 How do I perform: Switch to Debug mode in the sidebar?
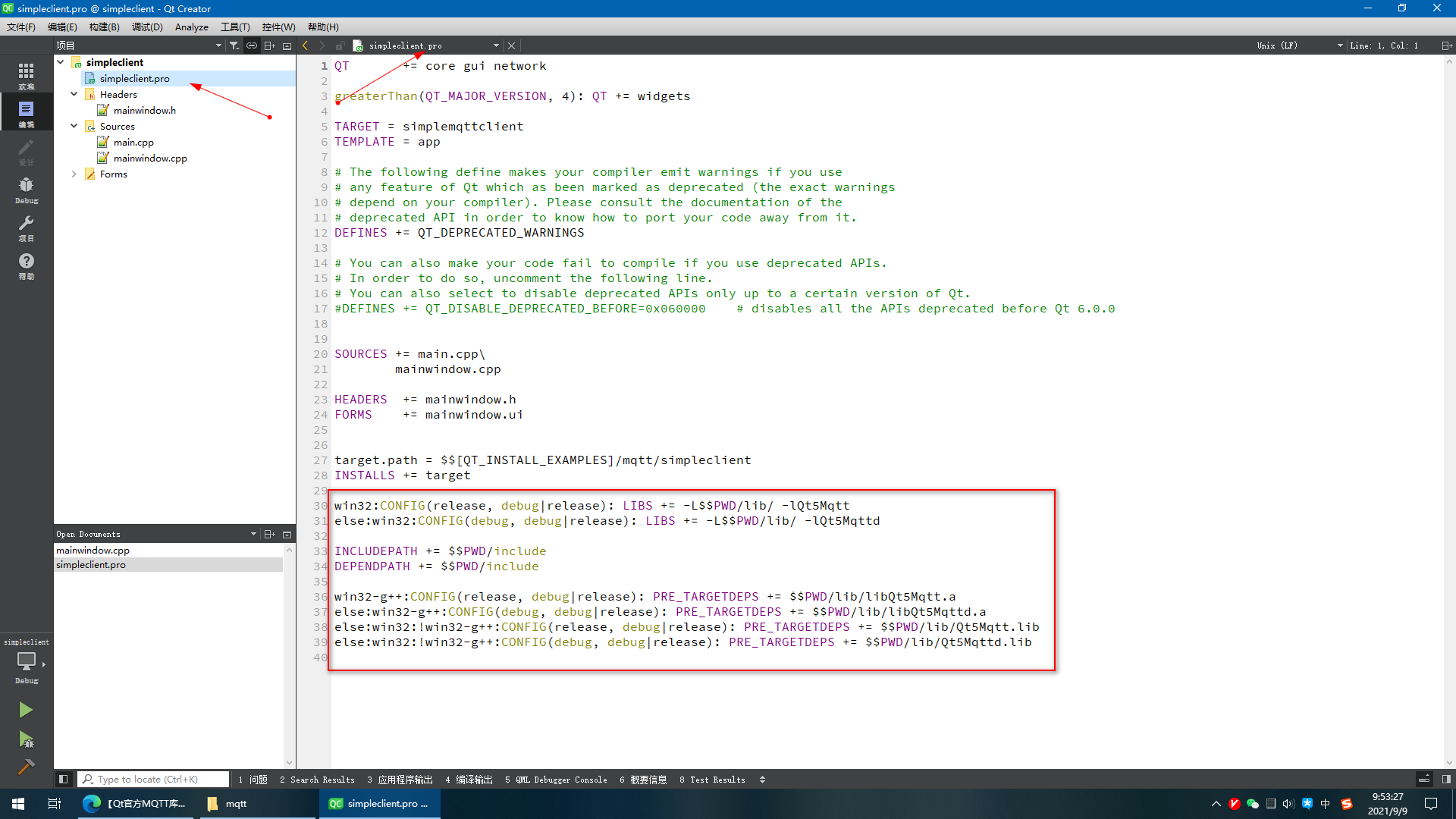pyautogui.click(x=26, y=190)
